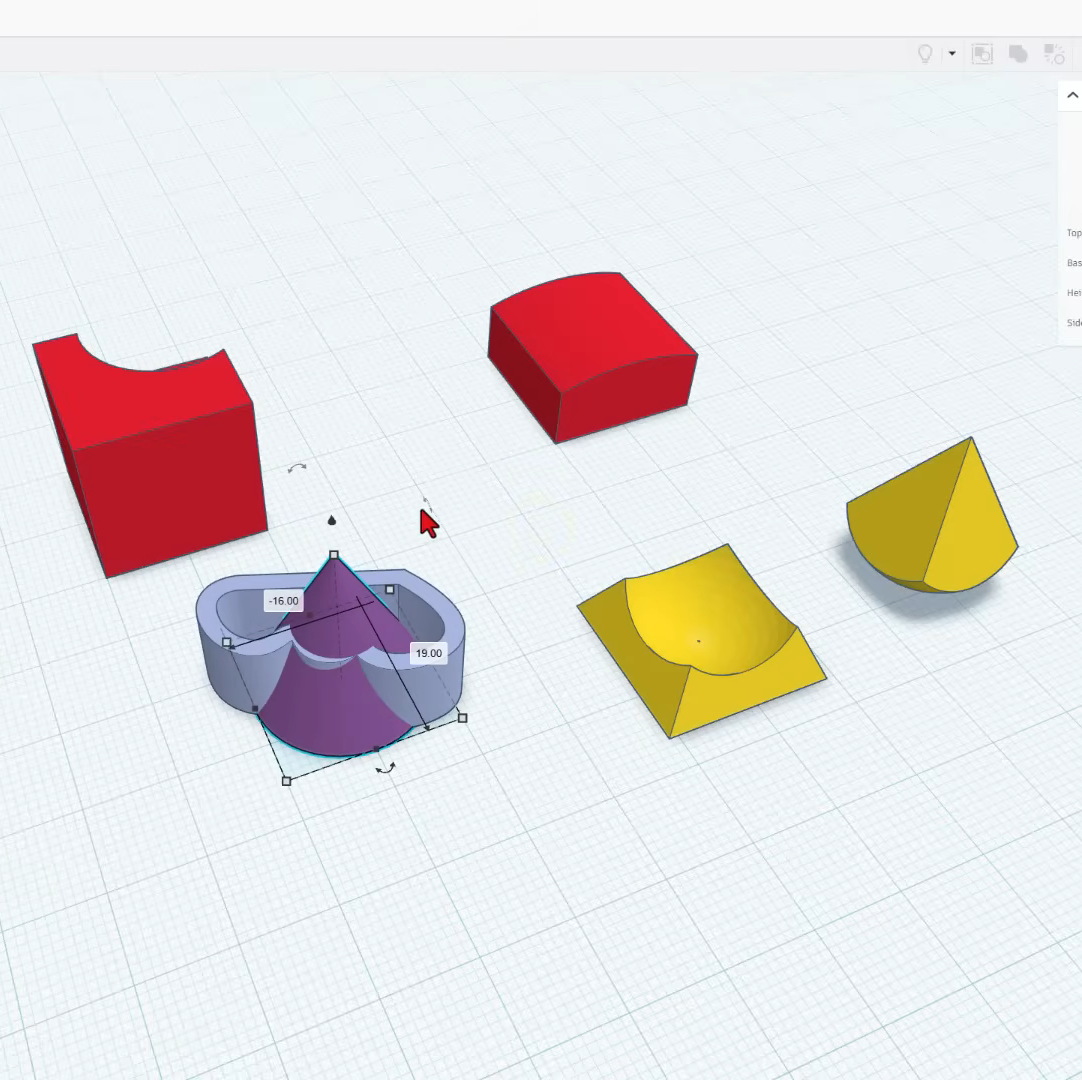Click the white height handle on cone tip

[334, 554]
